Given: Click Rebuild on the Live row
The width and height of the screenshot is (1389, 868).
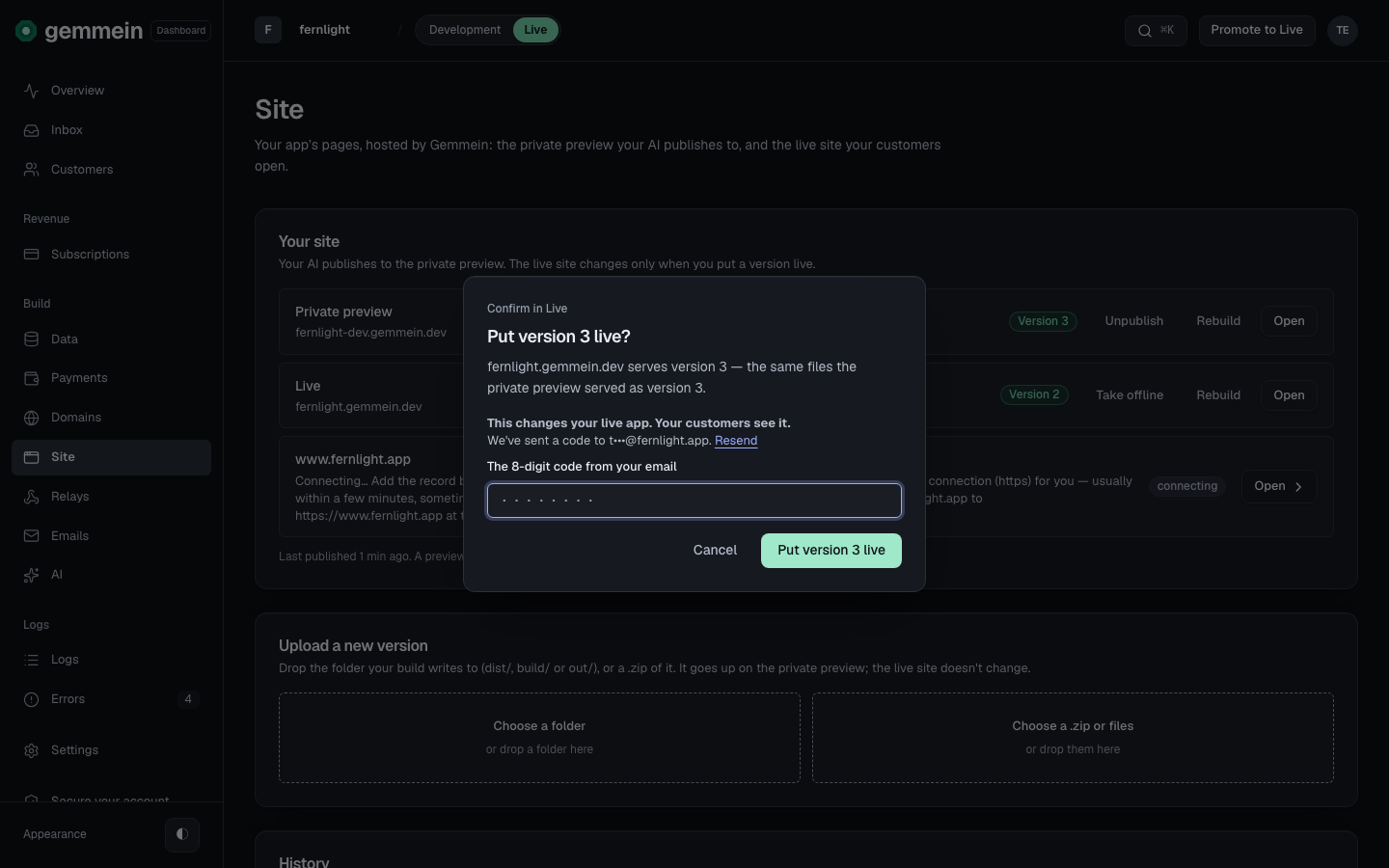Looking at the screenshot, I should [x=1218, y=395].
